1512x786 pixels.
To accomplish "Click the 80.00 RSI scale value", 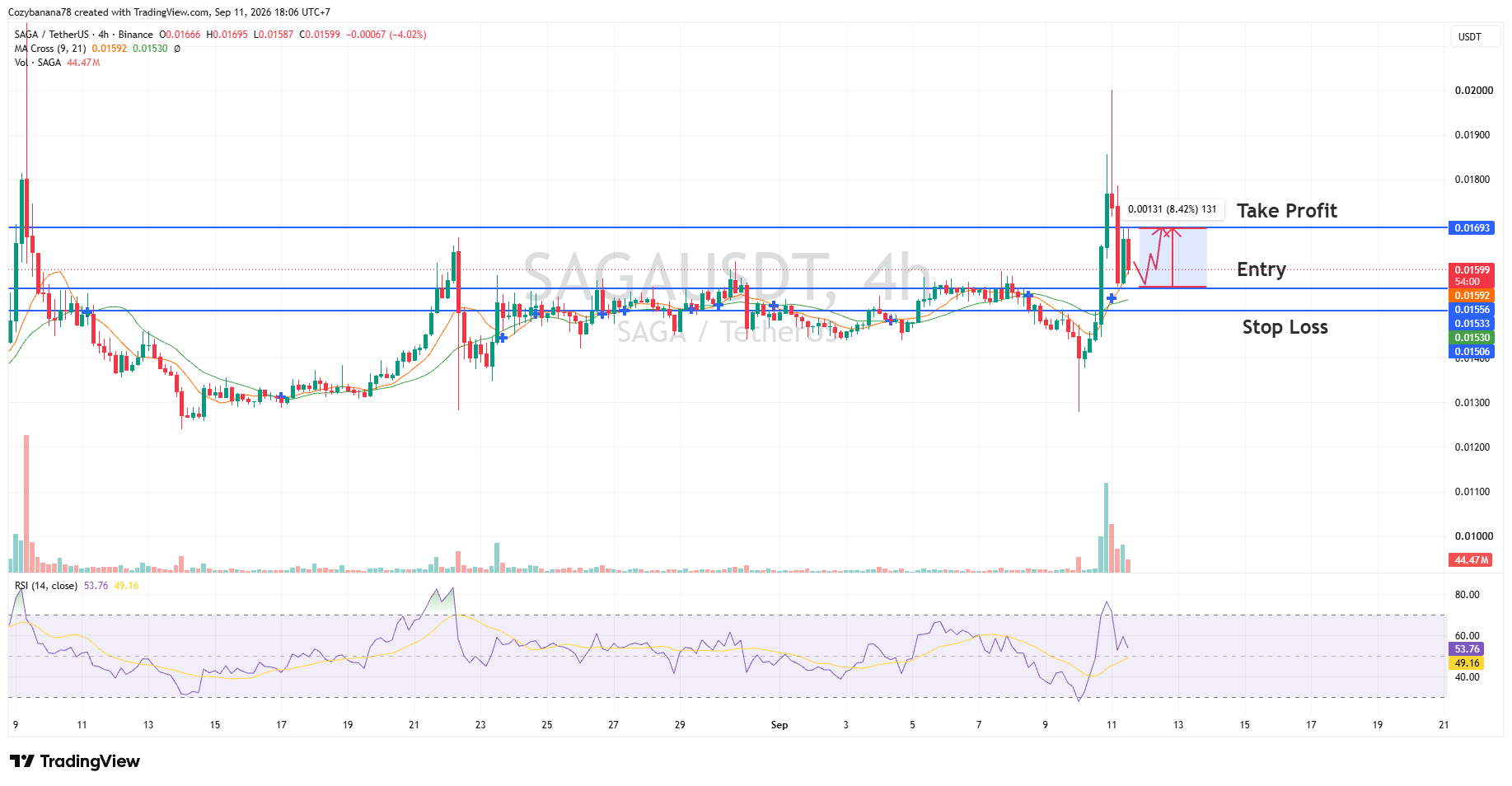I will point(1467,595).
